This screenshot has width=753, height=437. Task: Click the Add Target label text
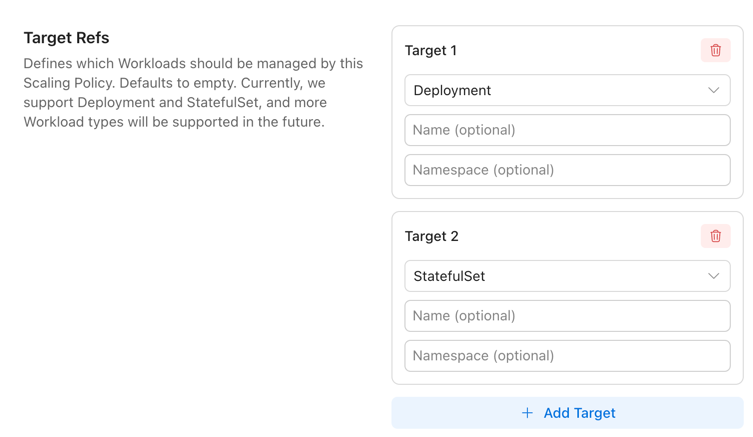(579, 413)
